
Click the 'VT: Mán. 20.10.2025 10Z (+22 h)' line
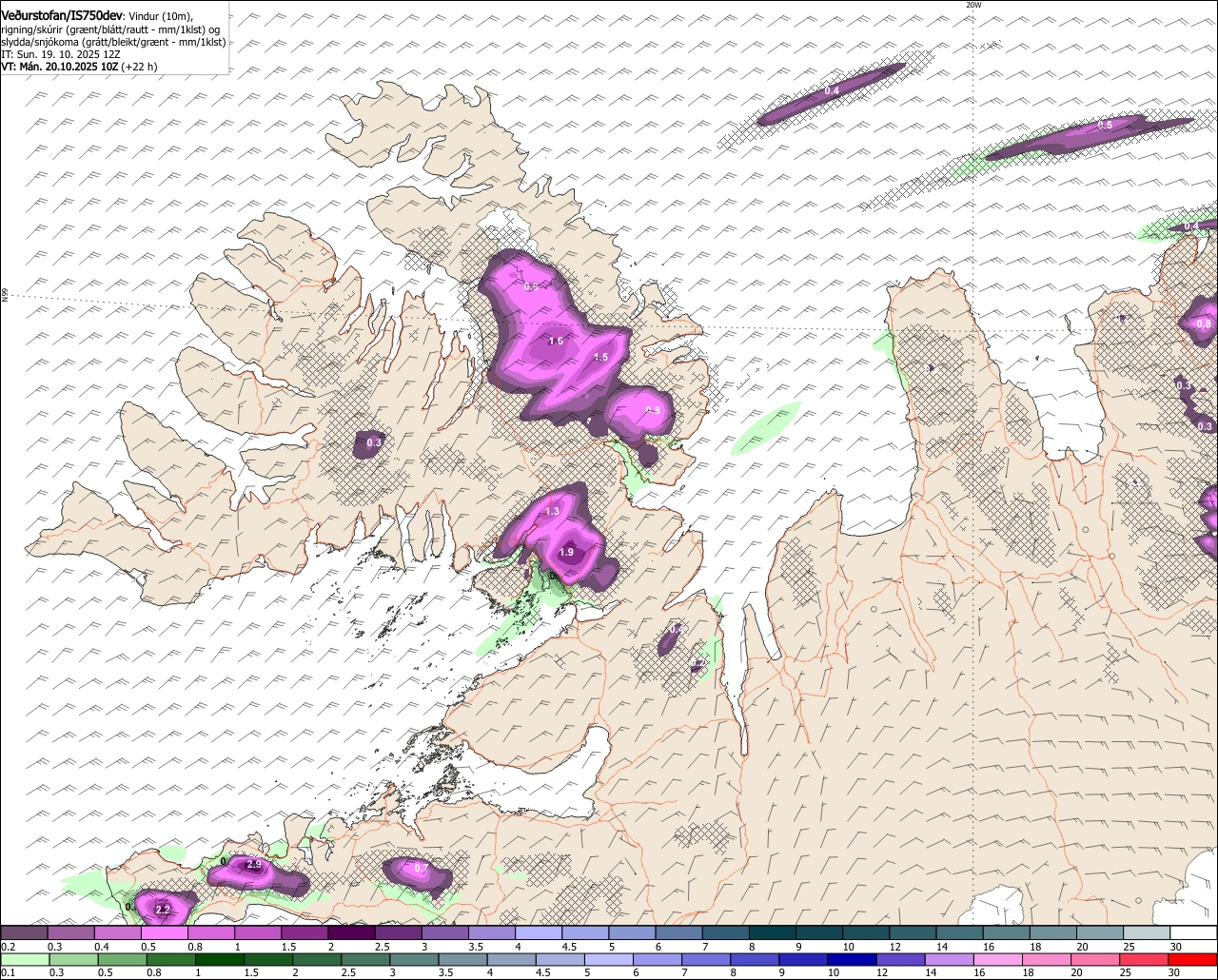tap(79, 67)
